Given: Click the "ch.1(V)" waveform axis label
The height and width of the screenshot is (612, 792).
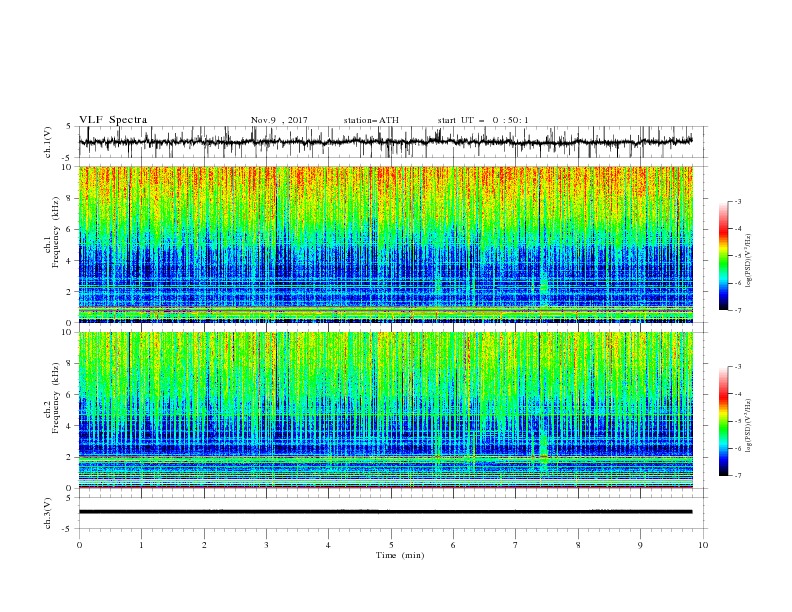Looking at the screenshot, I should pos(48,142).
